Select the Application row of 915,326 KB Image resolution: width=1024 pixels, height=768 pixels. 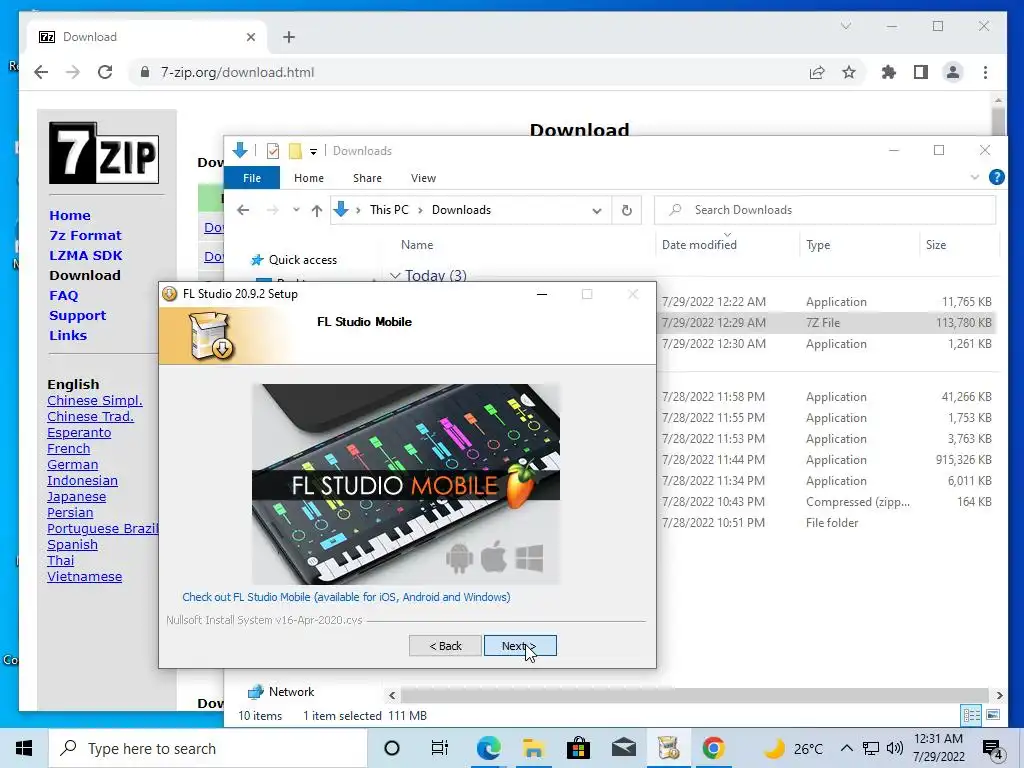click(x=827, y=460)
